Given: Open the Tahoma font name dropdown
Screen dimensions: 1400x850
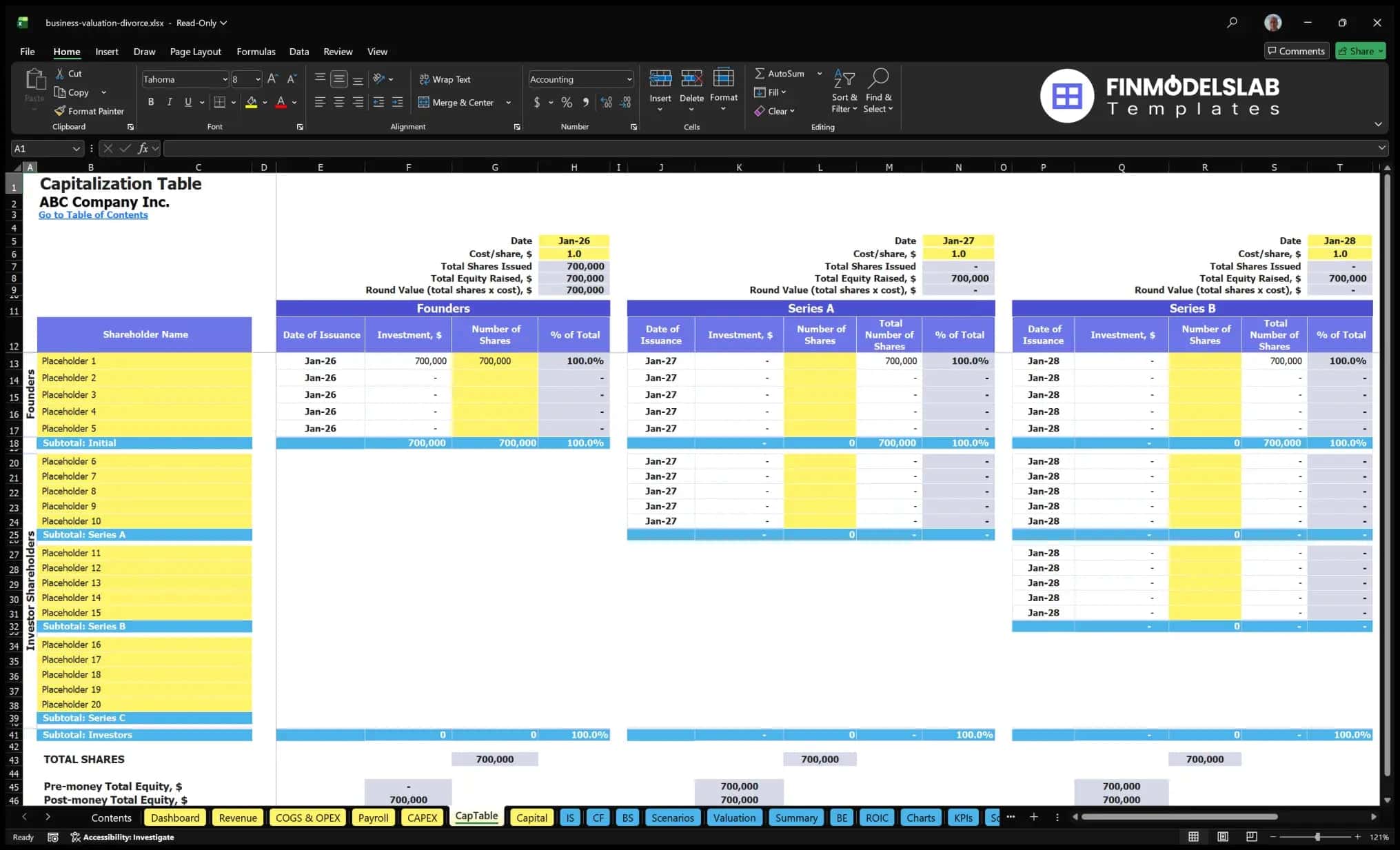Looking at the screenshot, I should 225,79.
